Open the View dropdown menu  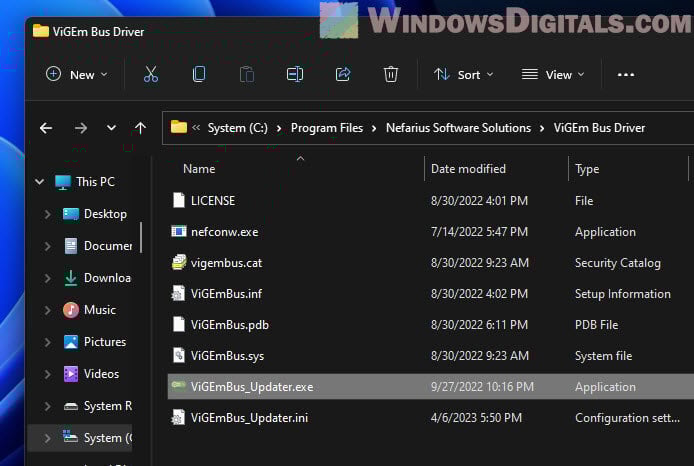(x=553, y=75)
